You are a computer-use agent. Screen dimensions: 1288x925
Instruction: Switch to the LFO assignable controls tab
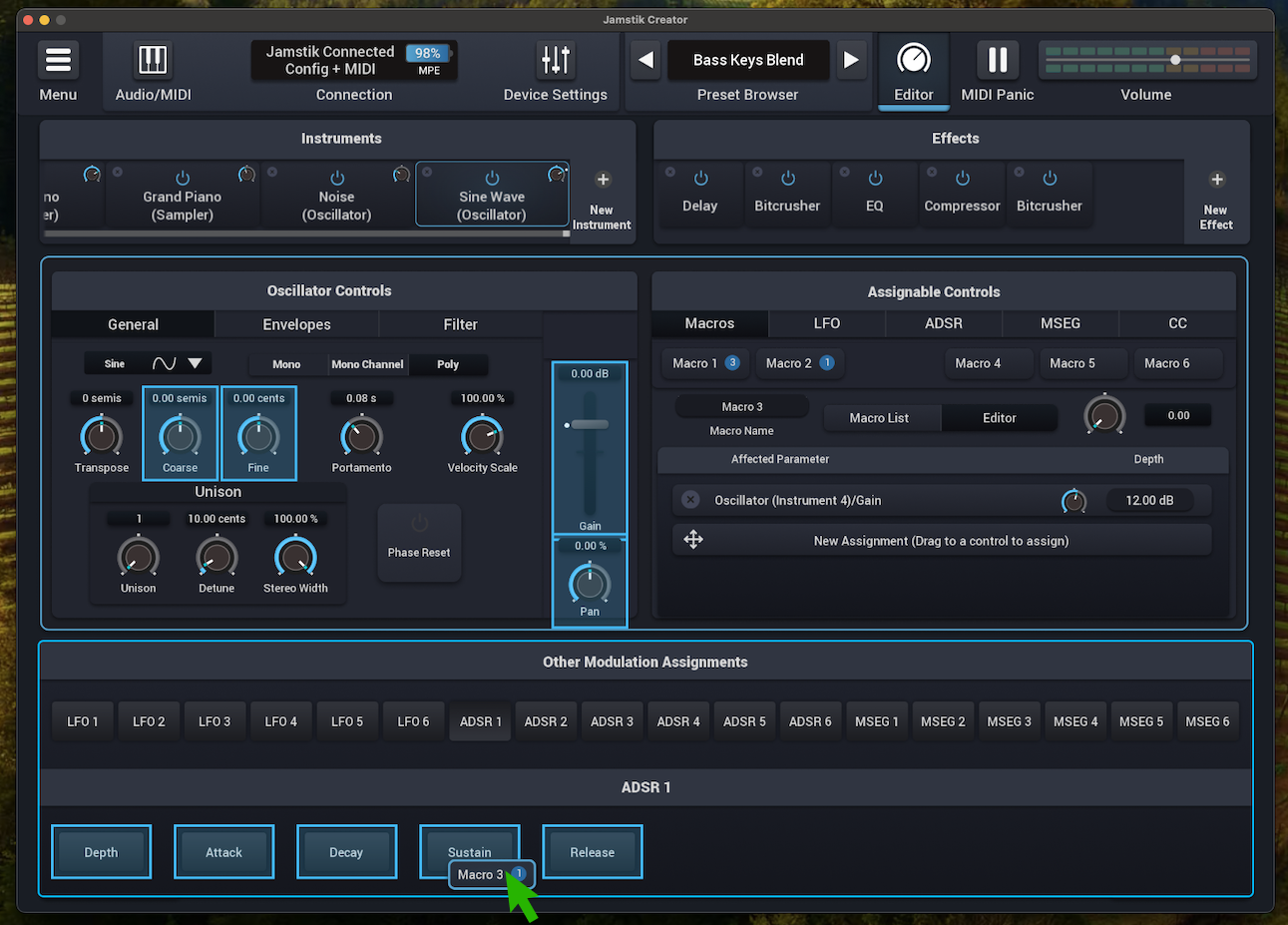coord(826,323)
